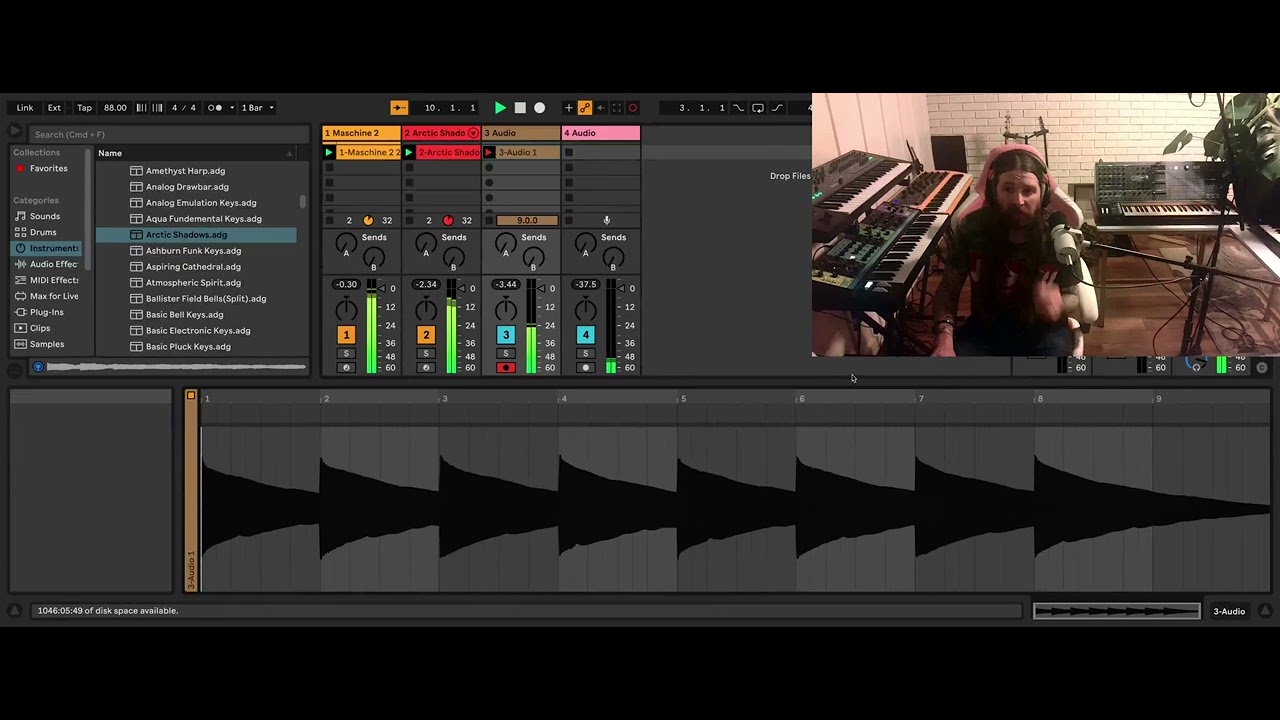Arm track 4 for recording
The height and width of the screenshot is (720, 1280).
pos(586,368)
